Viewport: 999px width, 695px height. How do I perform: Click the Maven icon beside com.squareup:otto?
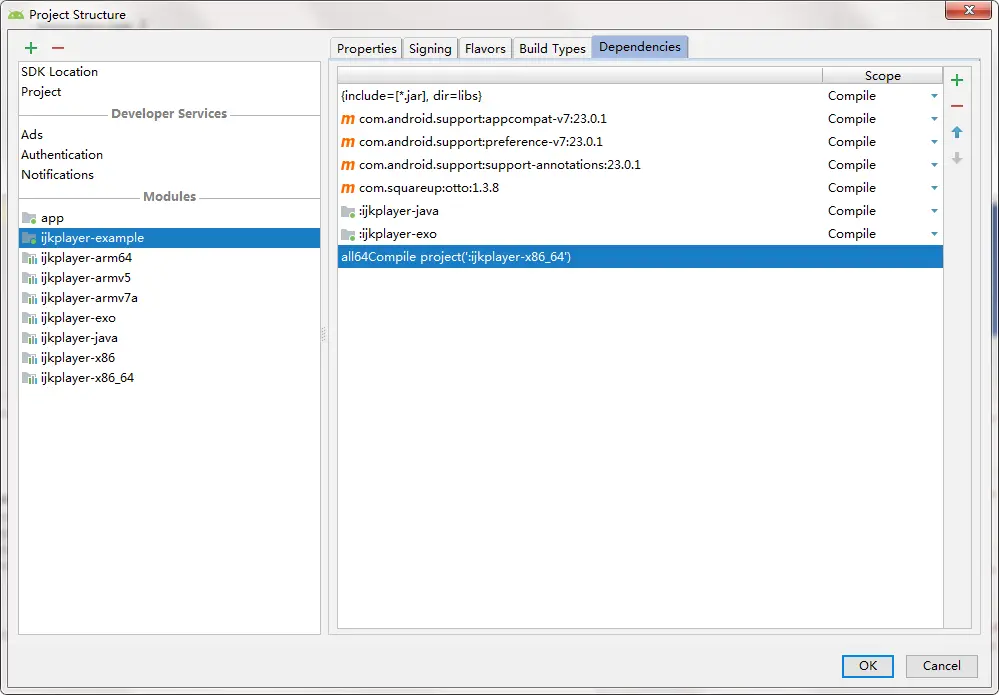point(347,188)
